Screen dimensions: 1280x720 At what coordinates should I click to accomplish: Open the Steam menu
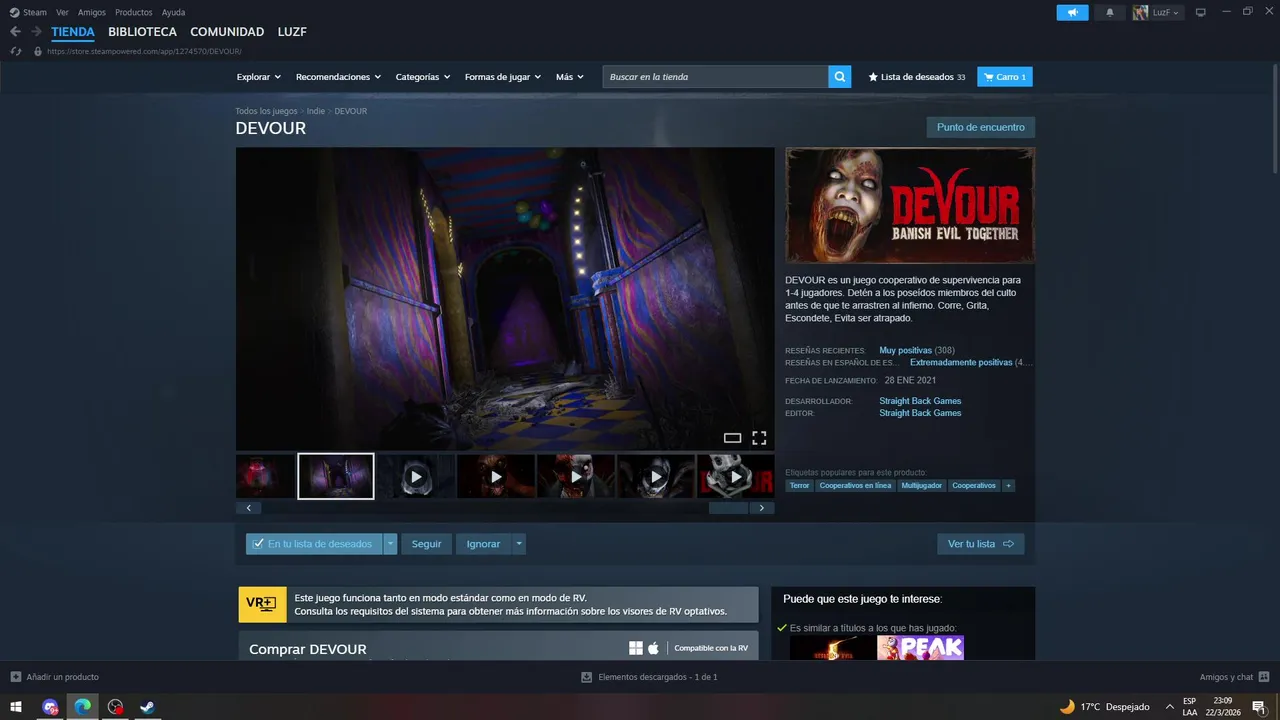click(35, 12)
